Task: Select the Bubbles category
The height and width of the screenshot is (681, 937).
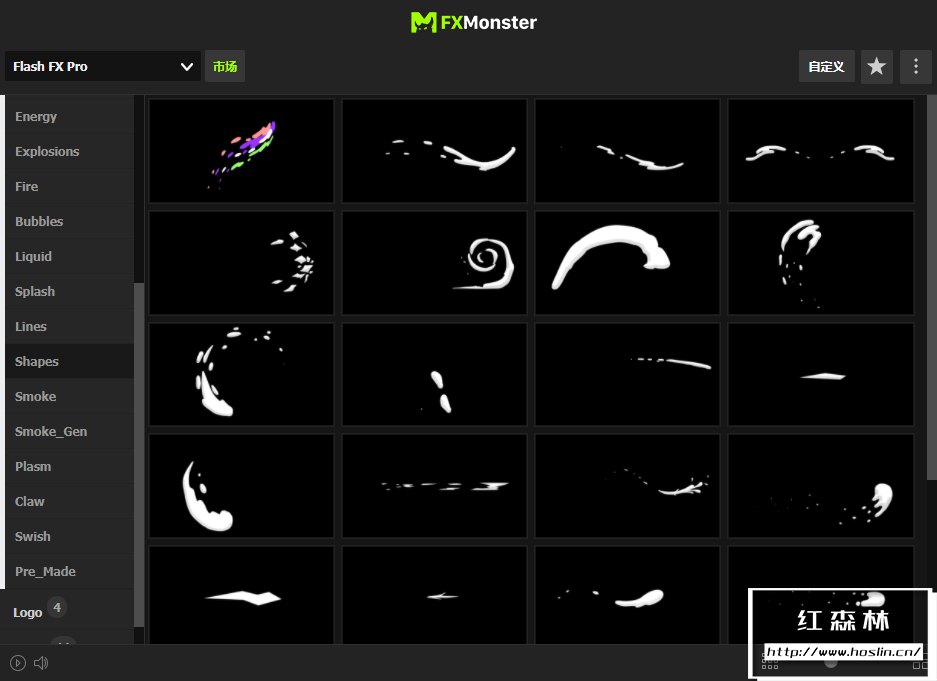Action: (69, 222)
